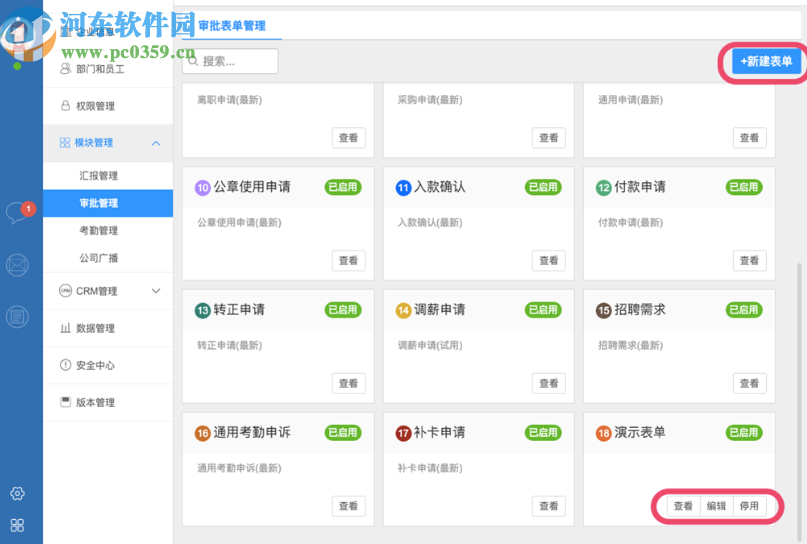Click the 安全中心 alert icon
Image resolution: width=807 pixels, height=544 pixels.
[x=65, y=365]
